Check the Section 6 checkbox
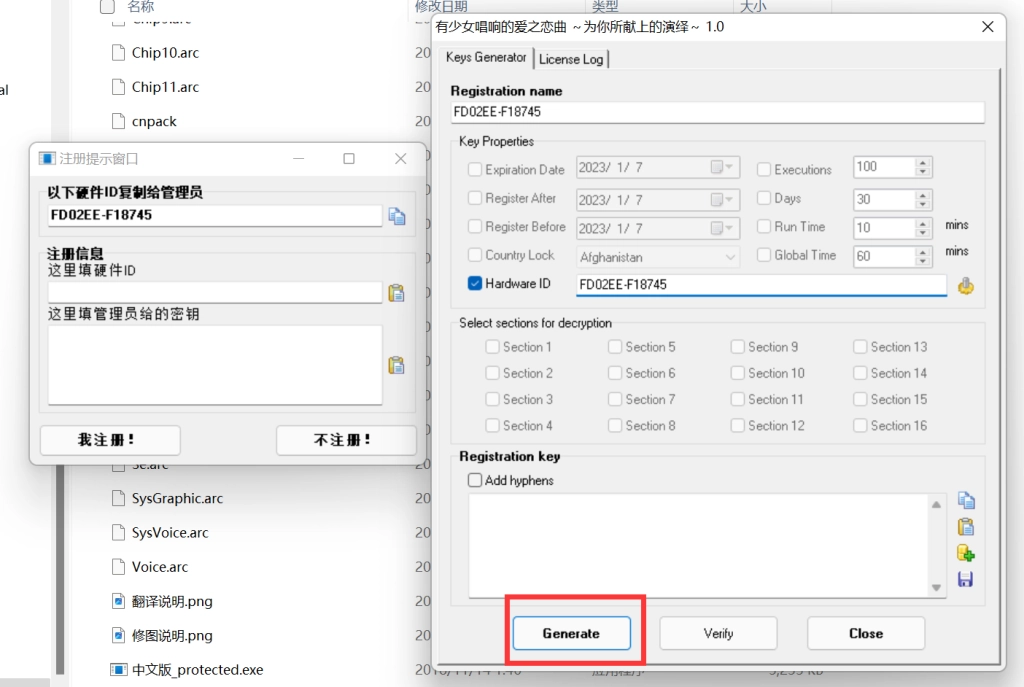Viewport: 1024px width, 687px height. pos(615,373)
